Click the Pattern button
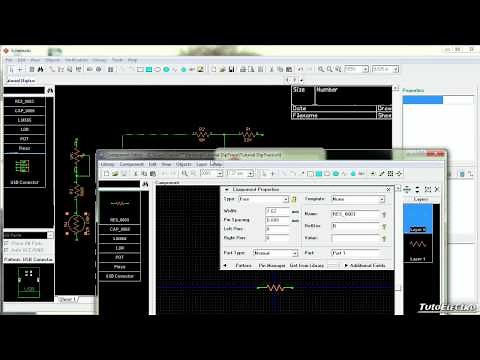The width and height of the screenshot is (480, 360). click(x=243, y=266)
